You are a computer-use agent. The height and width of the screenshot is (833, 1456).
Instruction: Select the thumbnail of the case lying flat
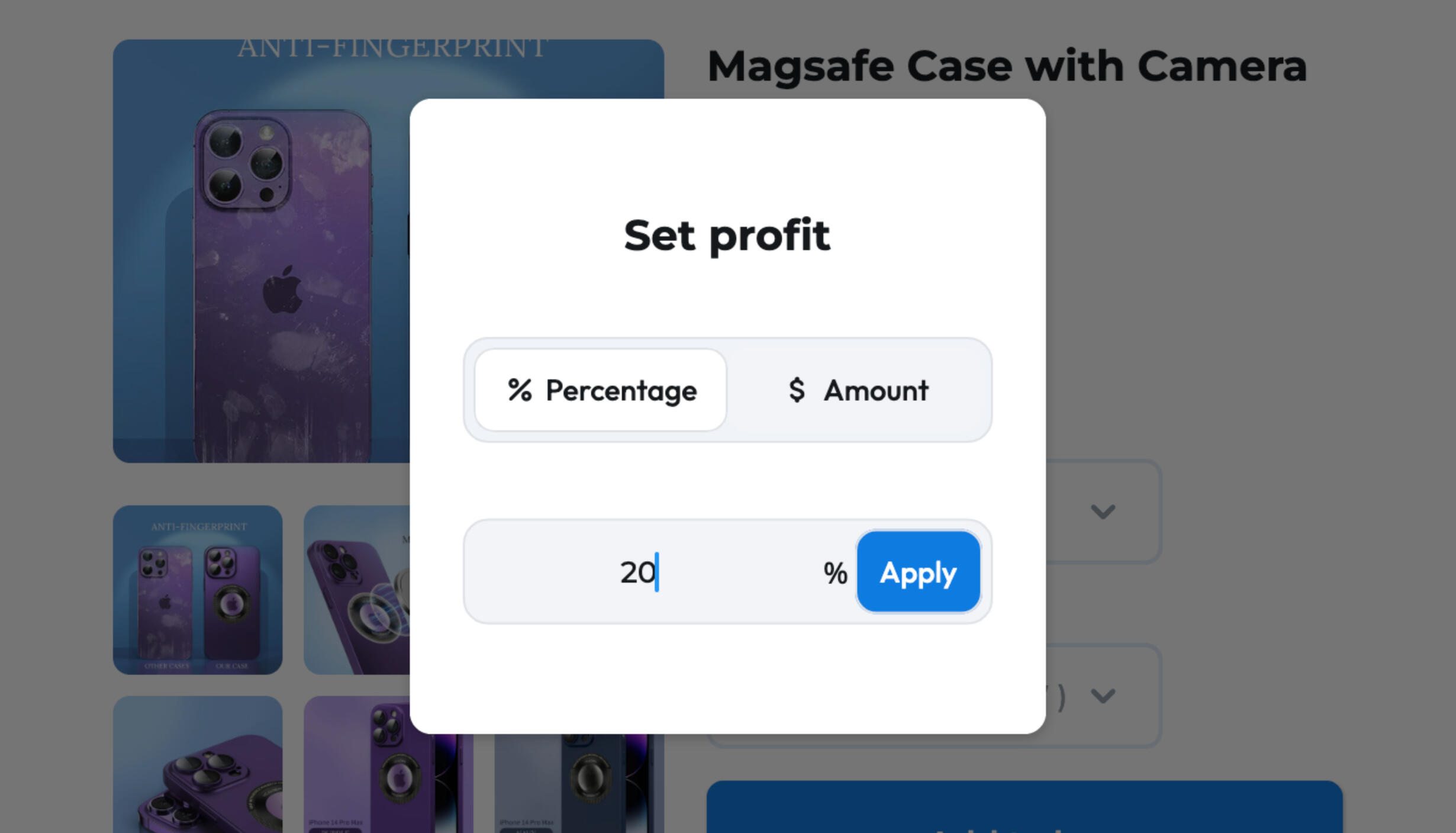click(198, 770)
